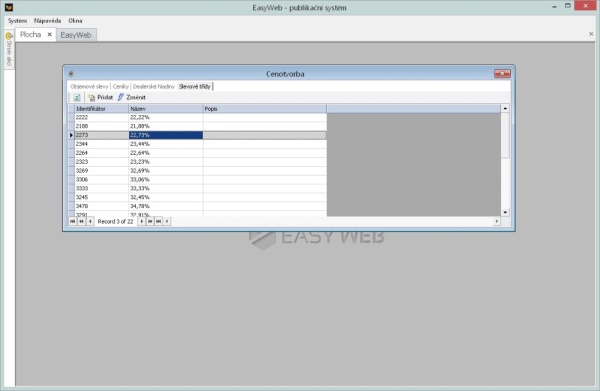600x391 pixels.
Task: Click the horizontal scroll left arrow by navigator
Action: pos(167,222)
